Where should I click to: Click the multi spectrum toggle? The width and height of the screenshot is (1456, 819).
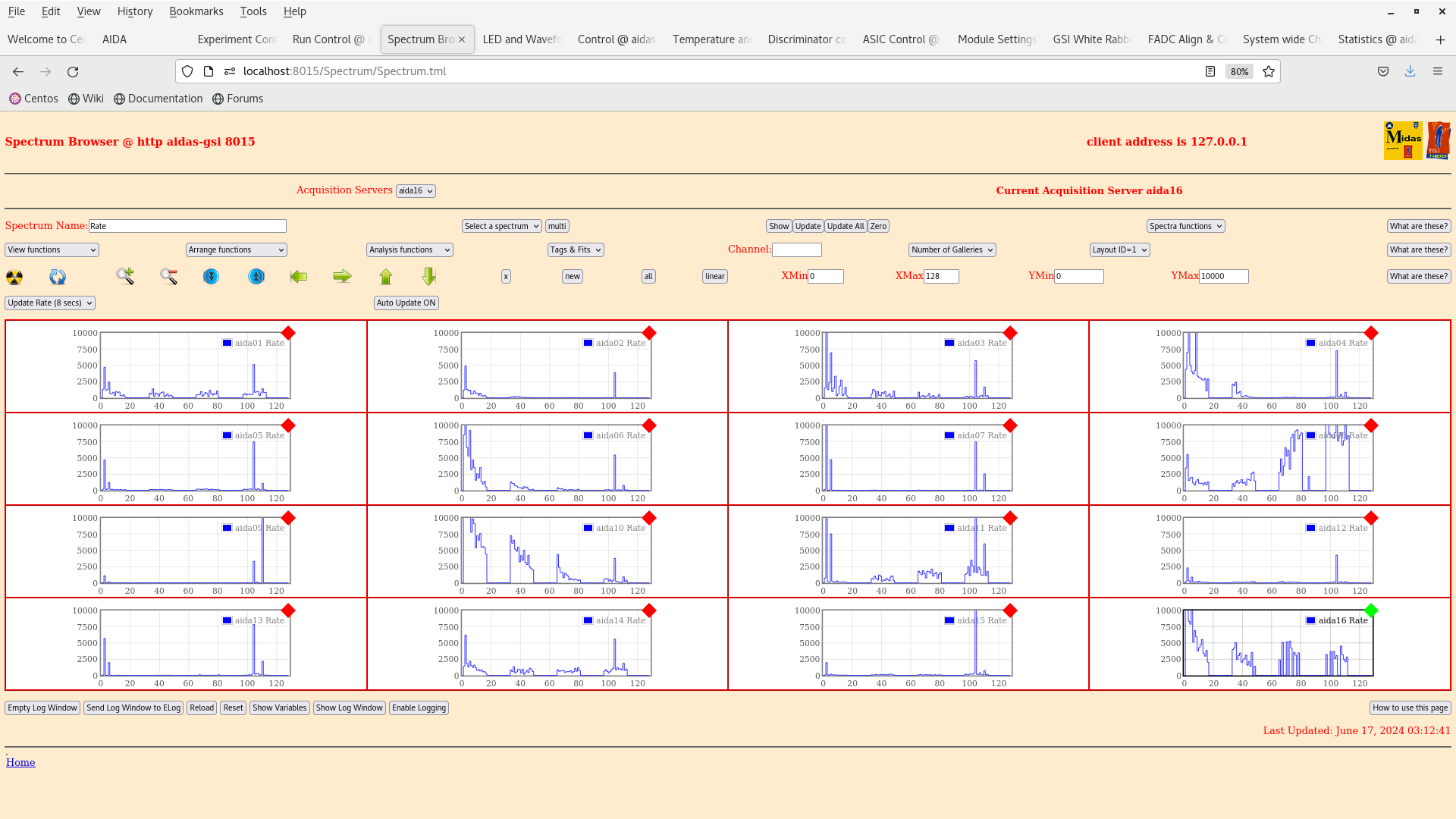(x=556, y=225)
